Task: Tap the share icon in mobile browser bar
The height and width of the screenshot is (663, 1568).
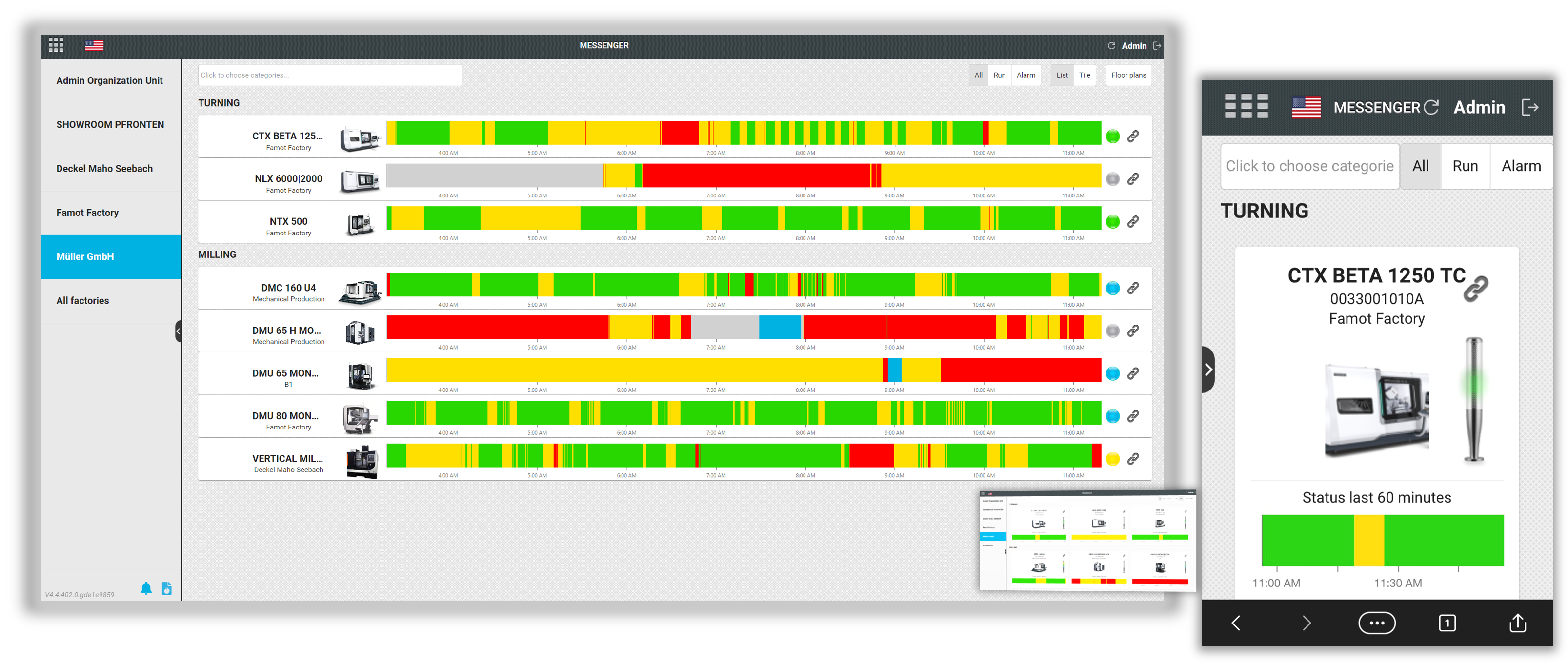Action: tap(1517, 622)
